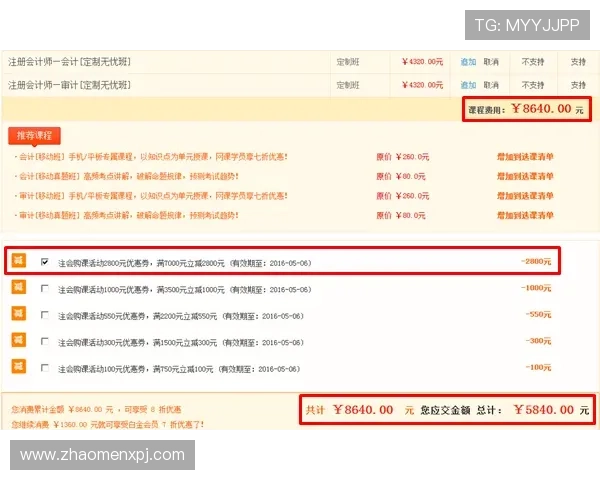Click 不支持 cell in the 审计 row
This screenshot has height=480, width=600.
pos(533,85)
